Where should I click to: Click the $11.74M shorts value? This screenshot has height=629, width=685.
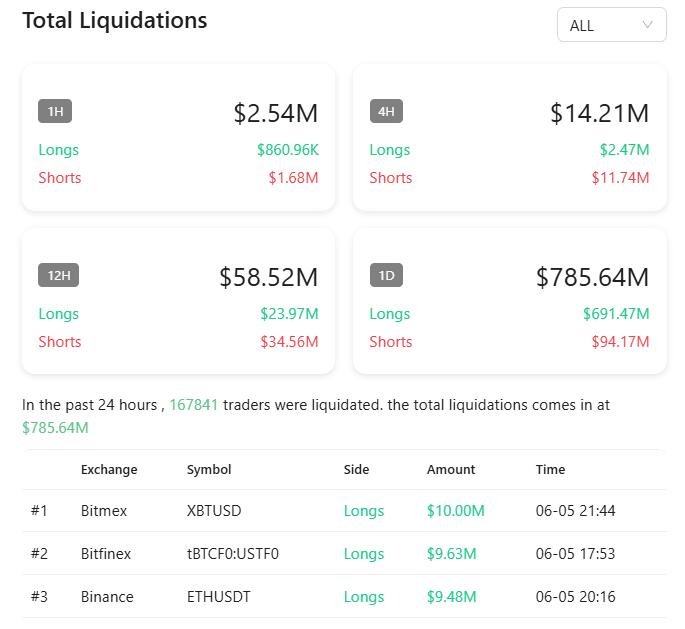coord(620,178)
